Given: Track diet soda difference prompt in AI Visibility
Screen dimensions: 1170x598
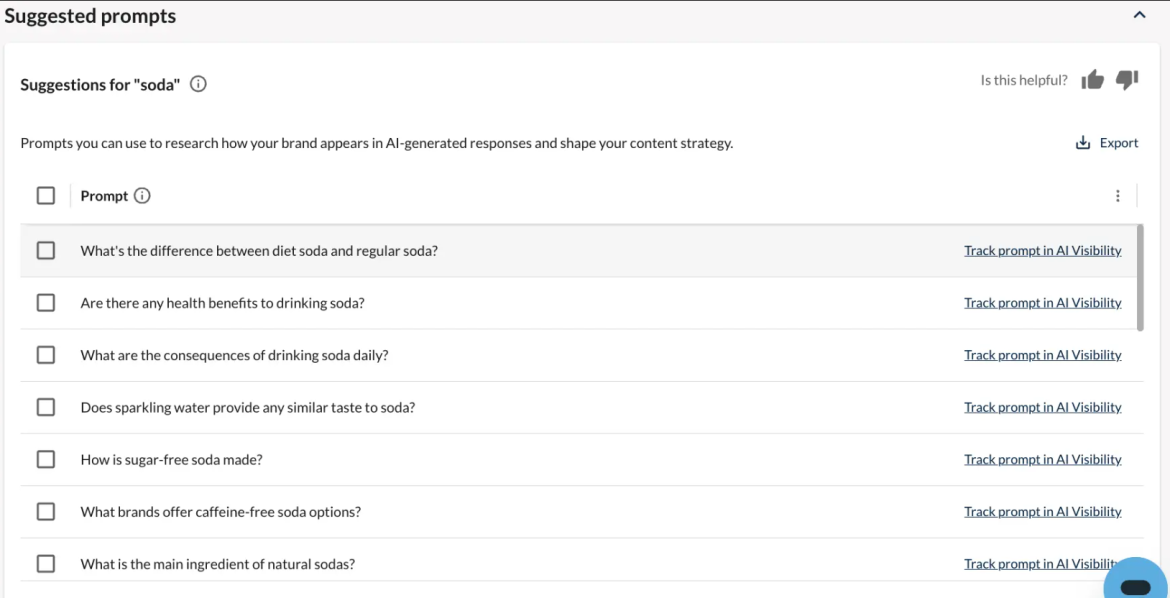Looking at the screenshot, I should click(1042, 251).
